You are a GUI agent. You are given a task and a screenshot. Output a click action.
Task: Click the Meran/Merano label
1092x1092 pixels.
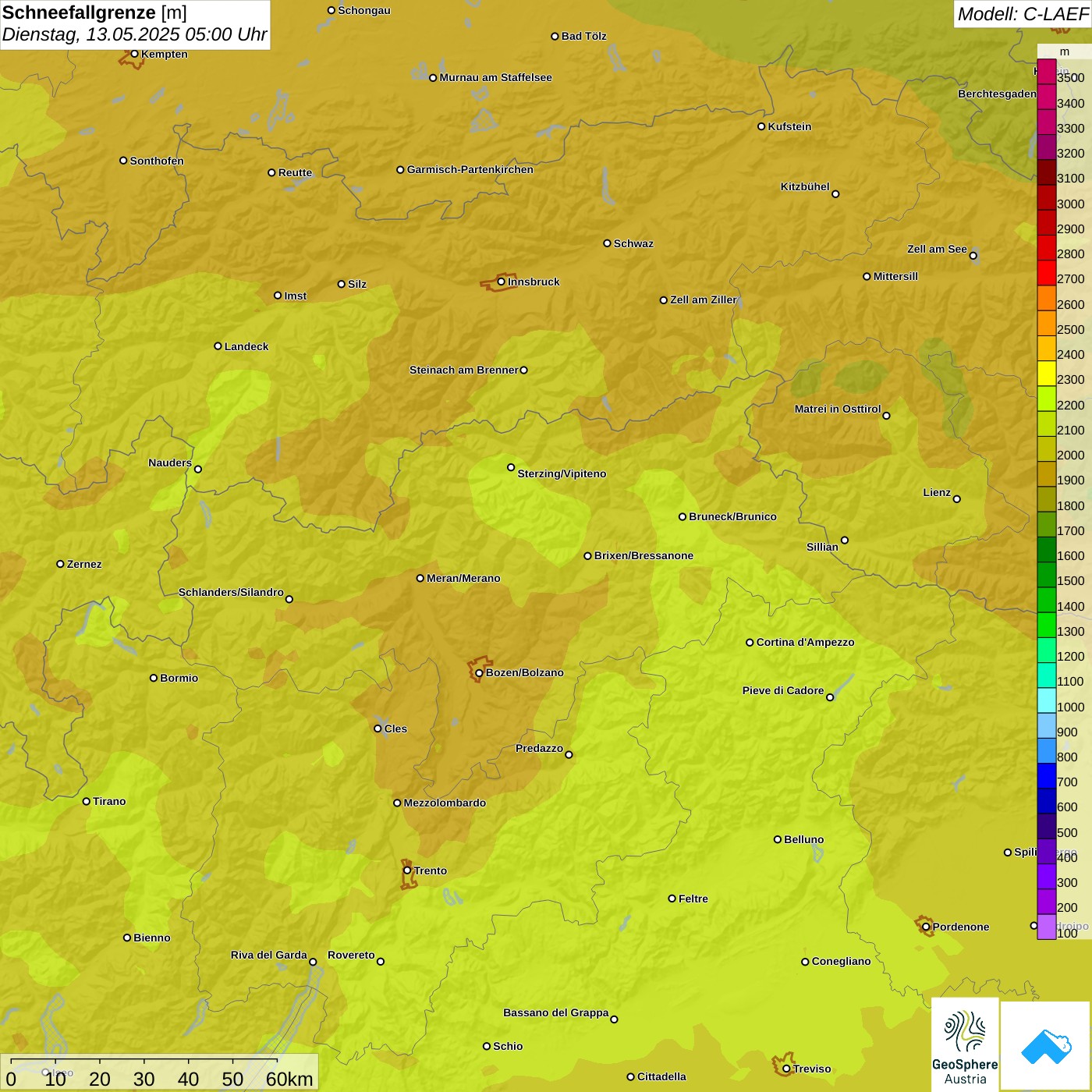coord(463,578)
